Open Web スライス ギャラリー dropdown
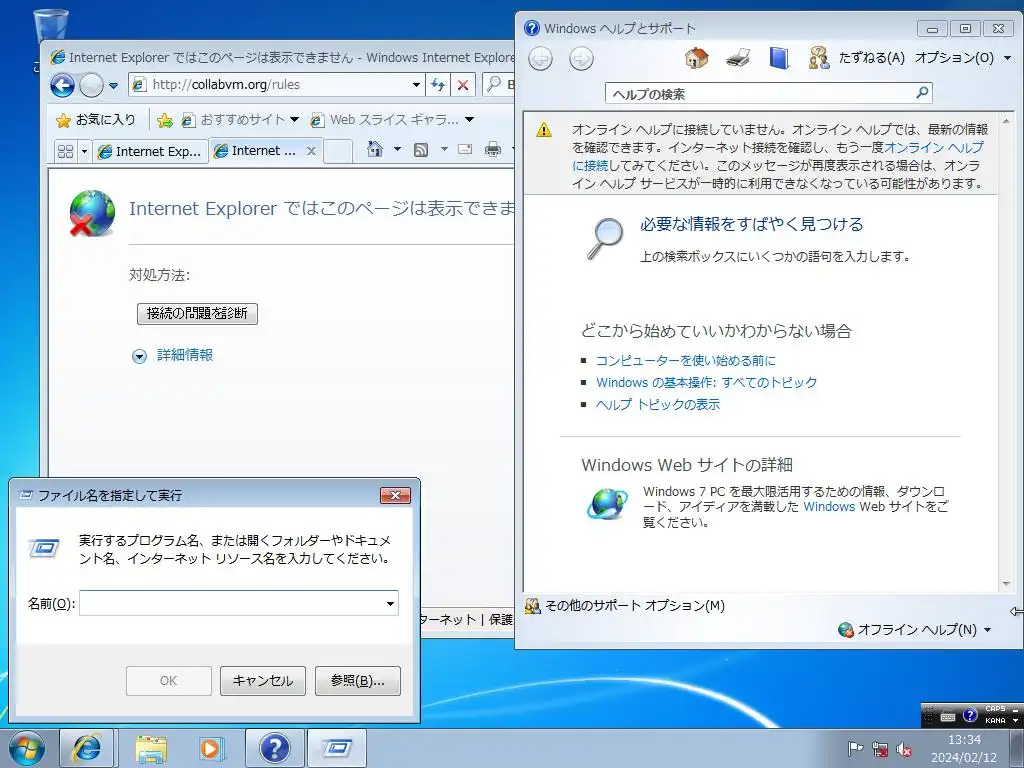1024x768 pixels. (x=392, y=120)
